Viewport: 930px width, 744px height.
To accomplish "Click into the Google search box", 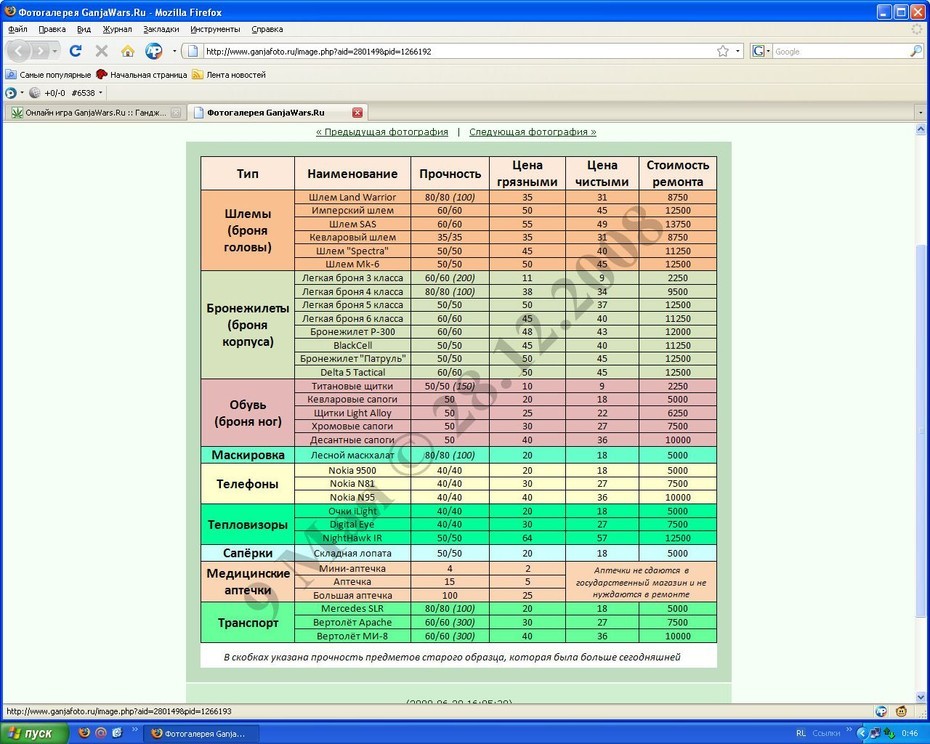I will (x=839, y=52).
